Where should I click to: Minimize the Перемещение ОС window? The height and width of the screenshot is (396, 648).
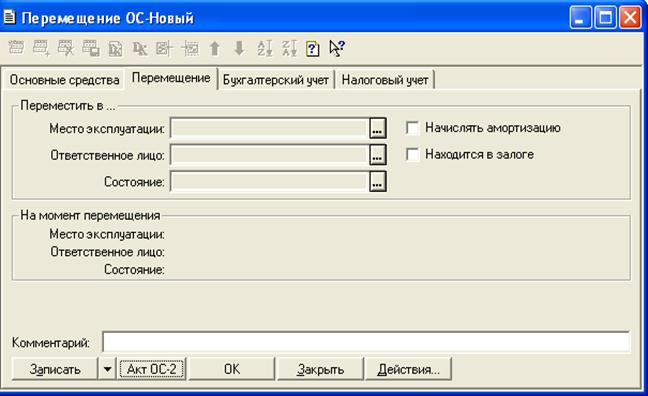click(x=580, y=17)
